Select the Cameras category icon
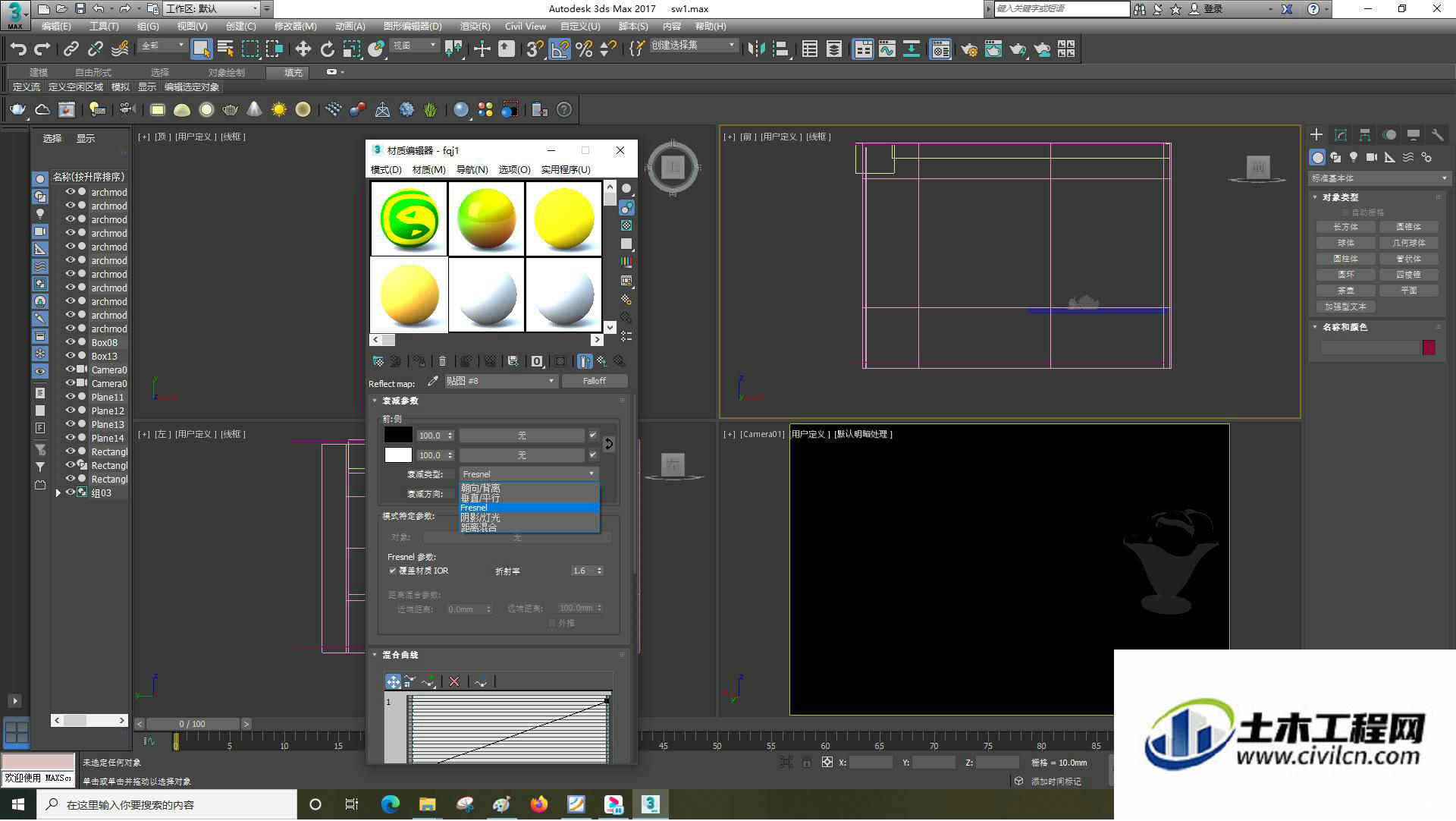The image size is (1456, 821). coord(1372,157)
